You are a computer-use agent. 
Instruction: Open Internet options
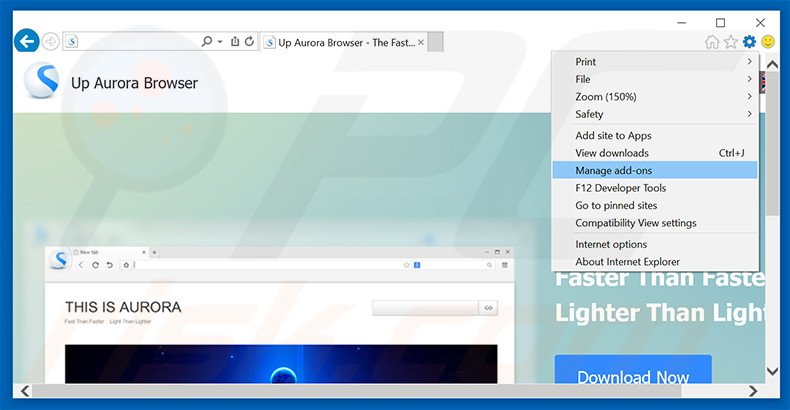pos(655,244)
